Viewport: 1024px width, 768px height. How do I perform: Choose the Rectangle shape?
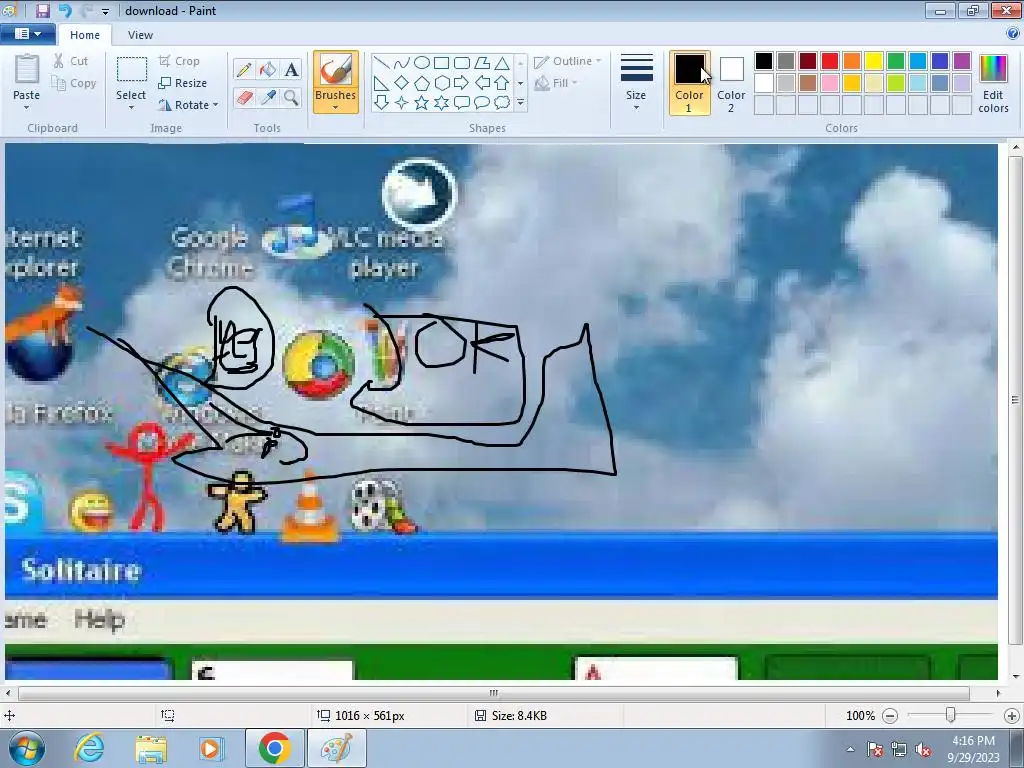441,63
